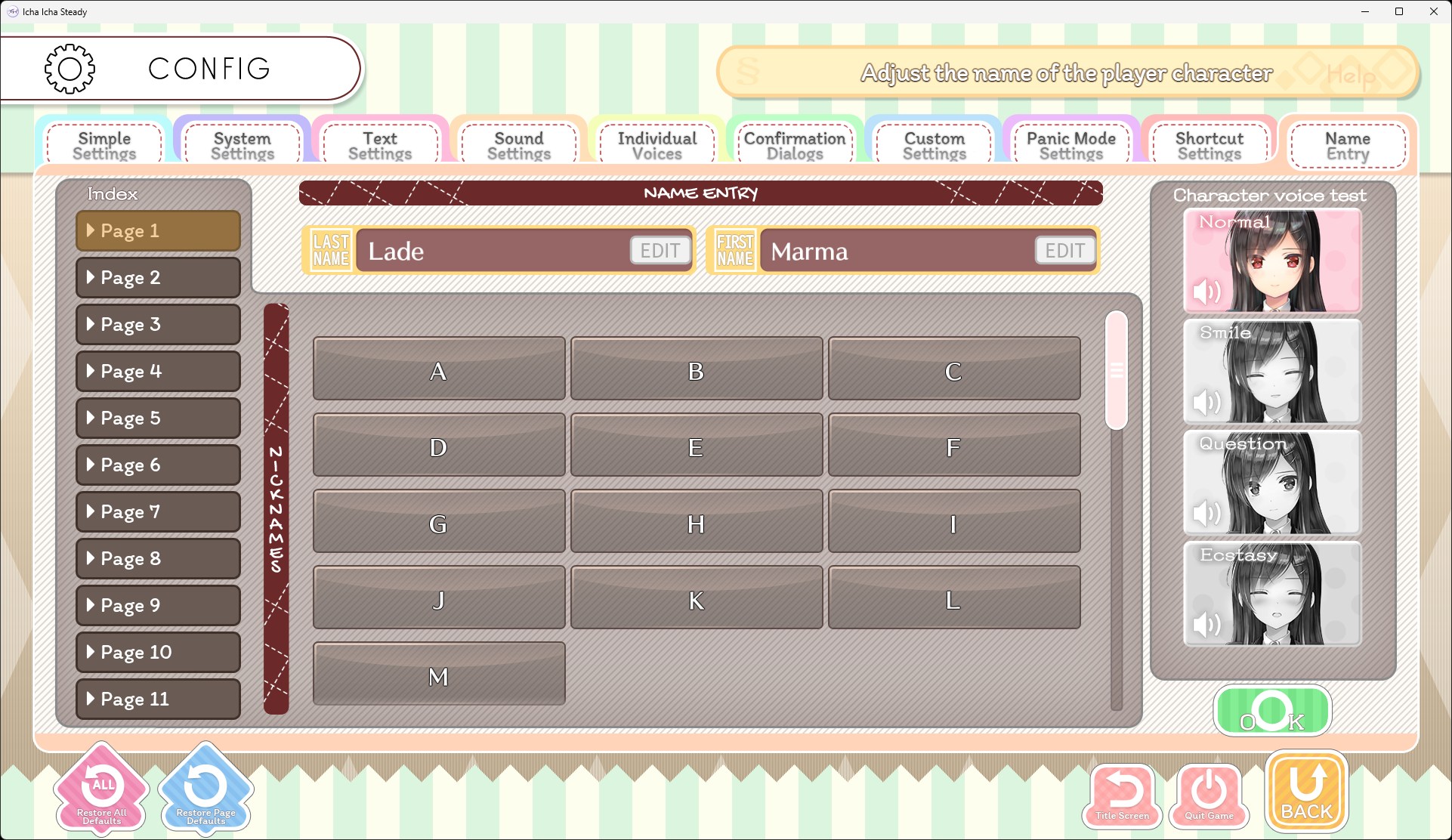This screenshot has width=1452, height=840.
Task: Play the Smile voice test speaker icon
Action: (1206, 403)
